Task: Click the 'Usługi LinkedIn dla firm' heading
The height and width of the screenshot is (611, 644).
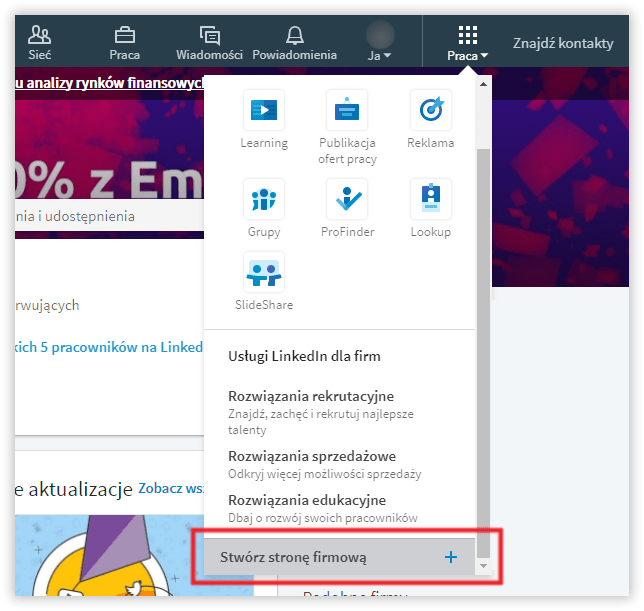Action: (304, 356)
